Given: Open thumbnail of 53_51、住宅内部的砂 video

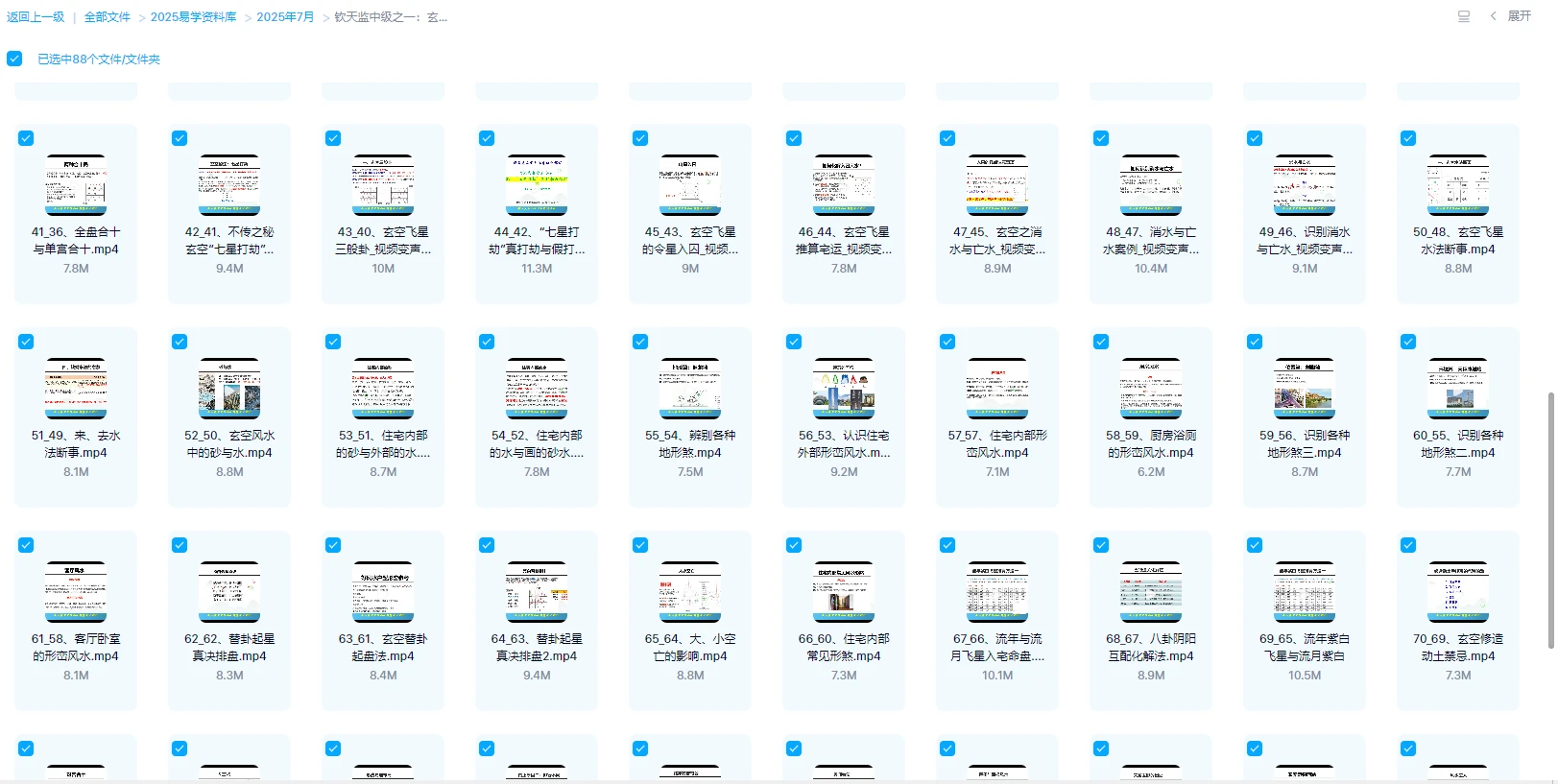Looking at the screenshot, I should tap(383, 388).
